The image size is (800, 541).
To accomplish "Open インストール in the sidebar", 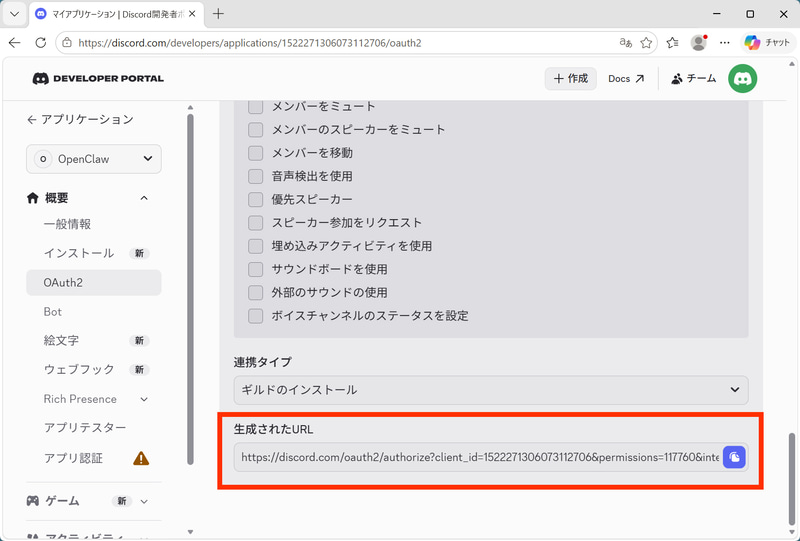I will point(79,253).
